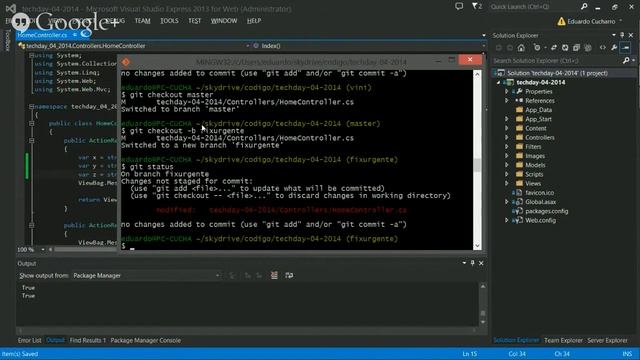Open the TOOLS menu
This screenshot has width=640, height=360.
(169, 21)
